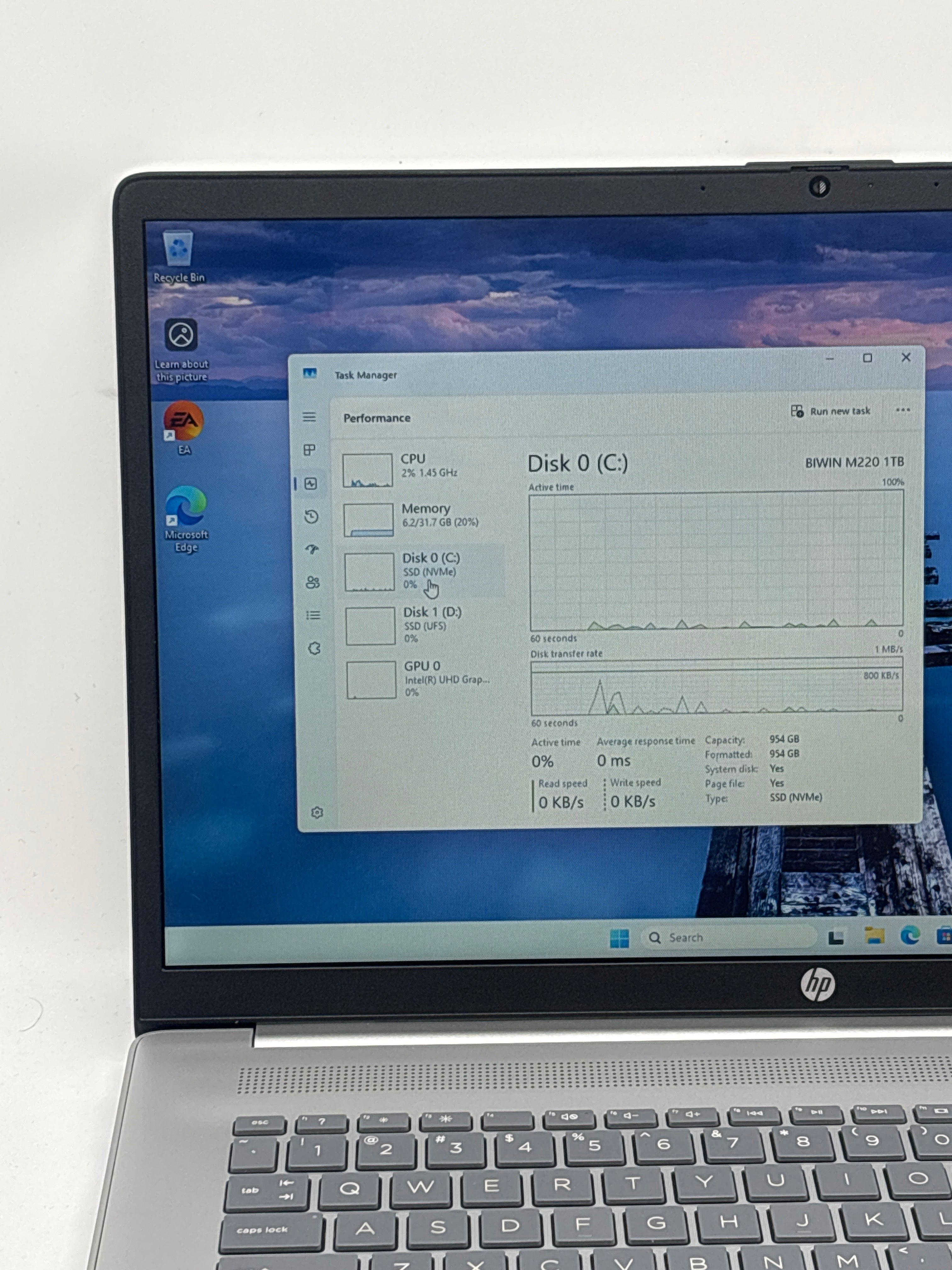This screenshot has height=1270, width=952.
Task: Click Learn about this picture desktop icon
Action: [x=181, y=350]
